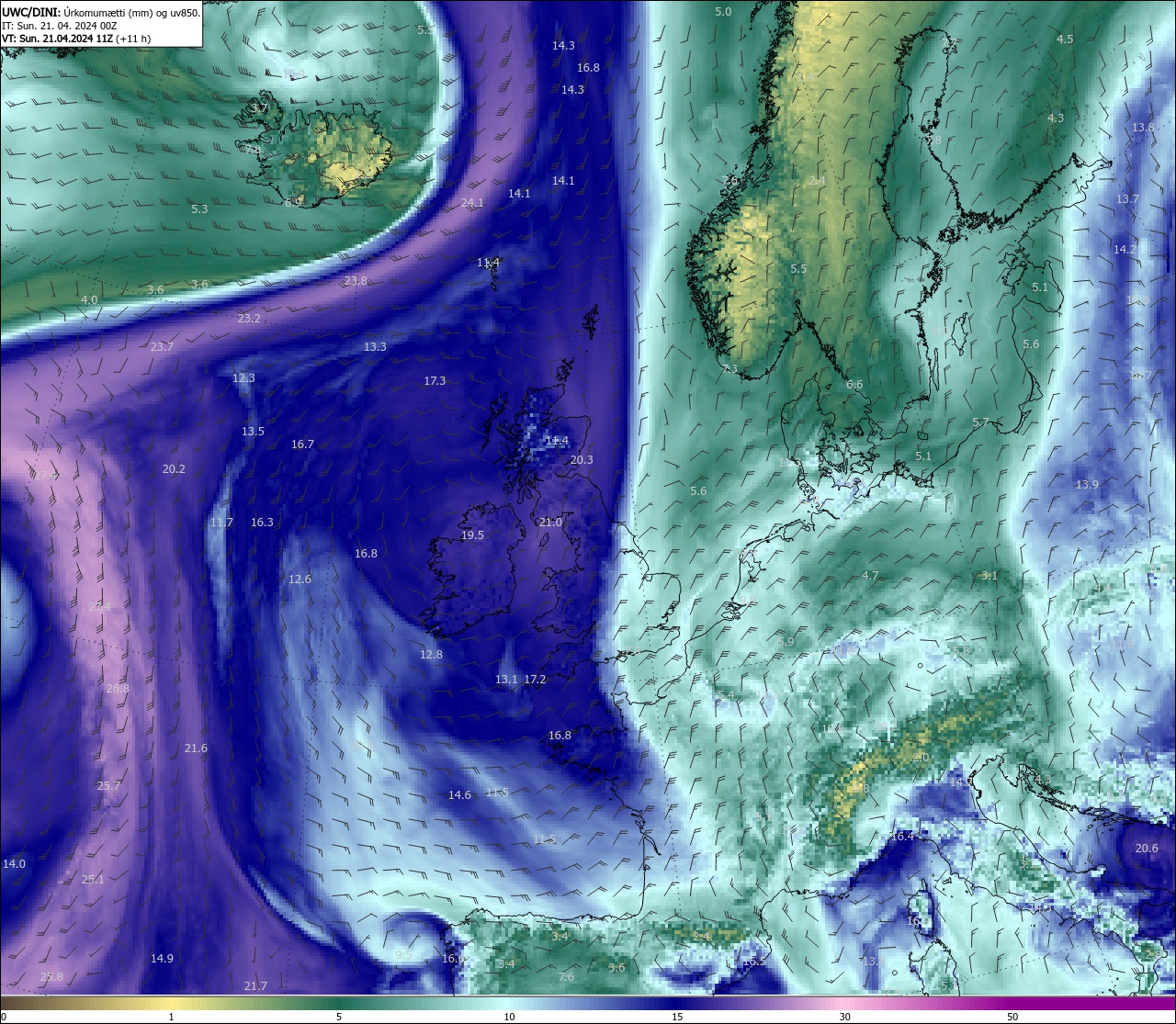Click the '14.6' map value
Viewport: 1176px width, 1024px height.
point(459,795)
